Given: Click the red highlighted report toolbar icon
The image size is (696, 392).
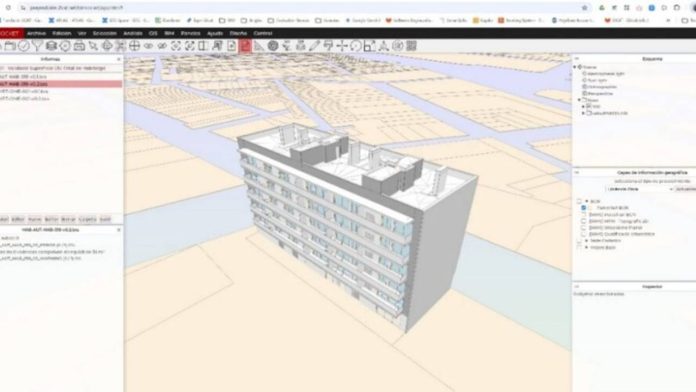Looking at the screenshot, I should 245,46.
